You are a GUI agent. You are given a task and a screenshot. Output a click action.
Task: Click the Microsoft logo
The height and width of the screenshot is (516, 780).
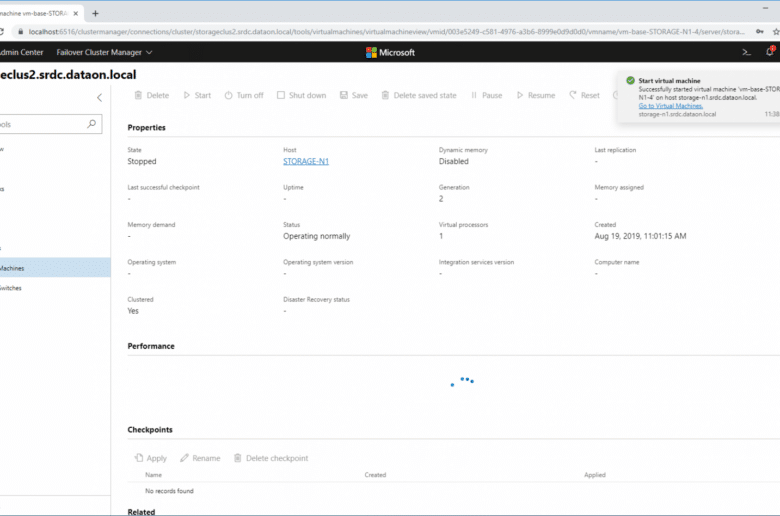tap(390, 52)
